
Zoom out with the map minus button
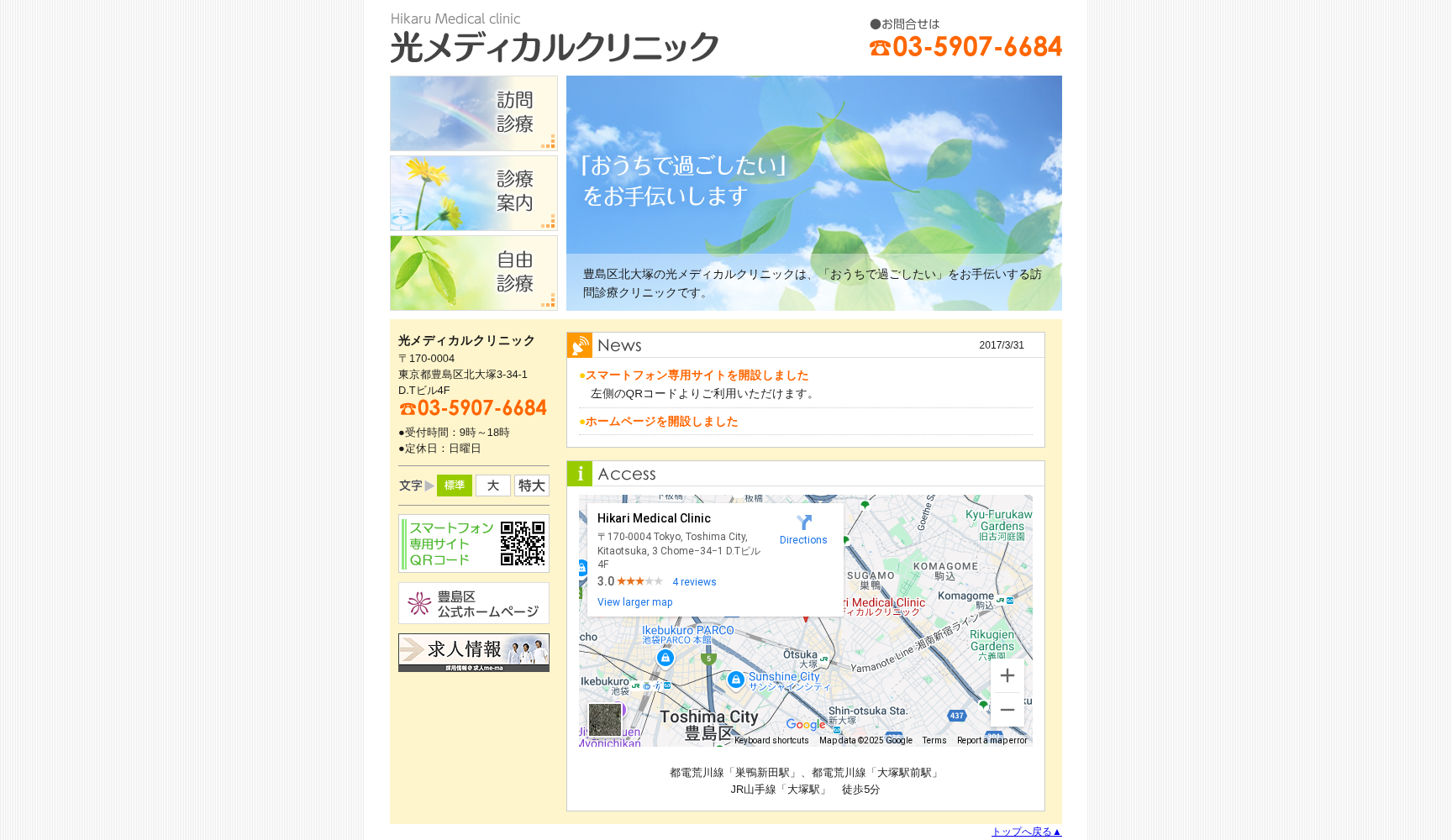coord(1007,710)
